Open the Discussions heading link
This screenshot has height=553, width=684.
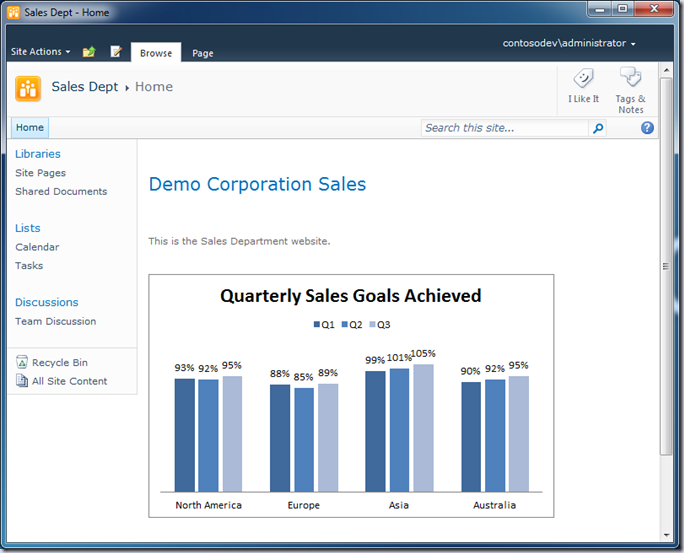click(x=47, y=302)
